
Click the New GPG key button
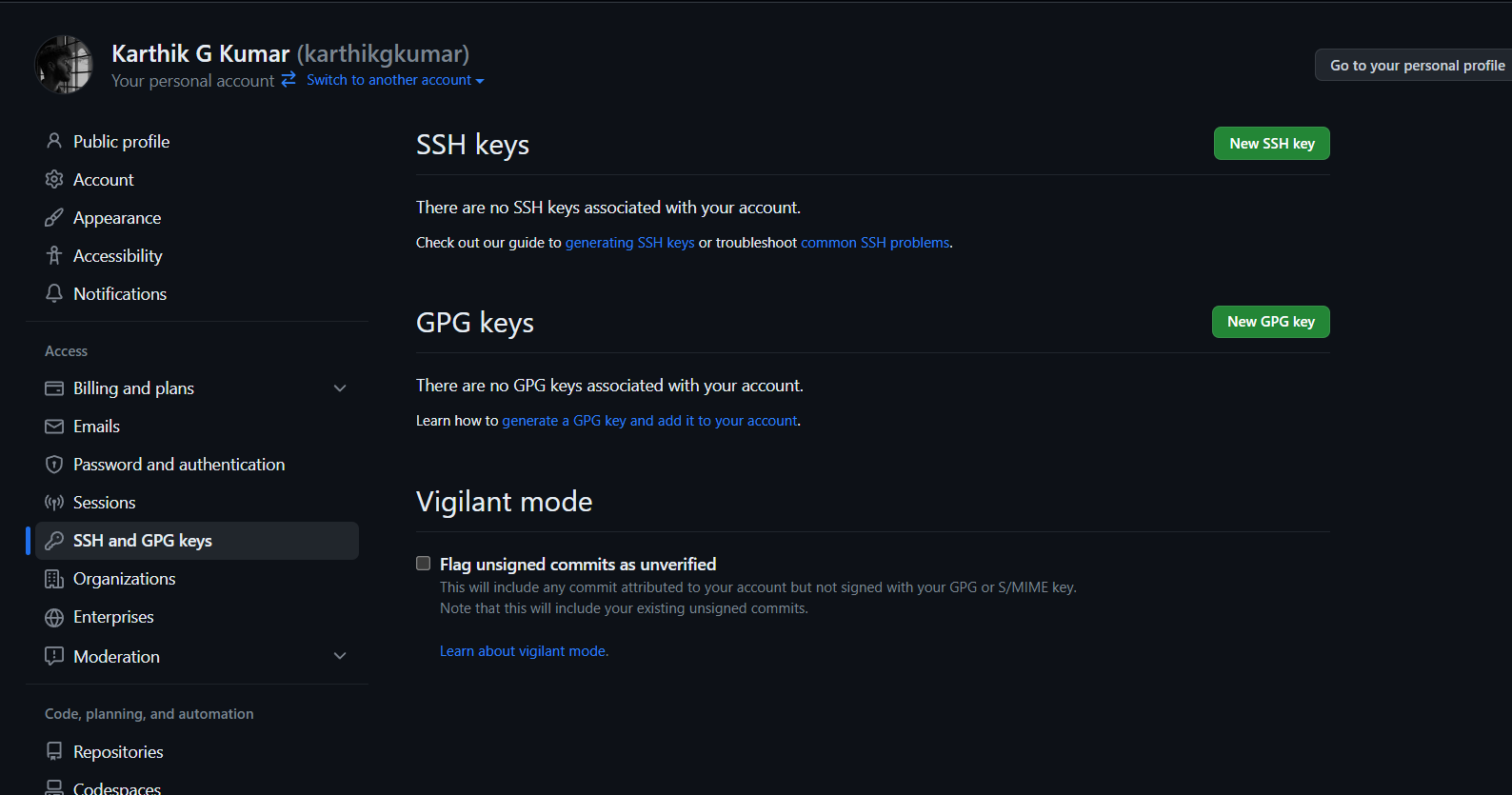(x=1270, y=322)
